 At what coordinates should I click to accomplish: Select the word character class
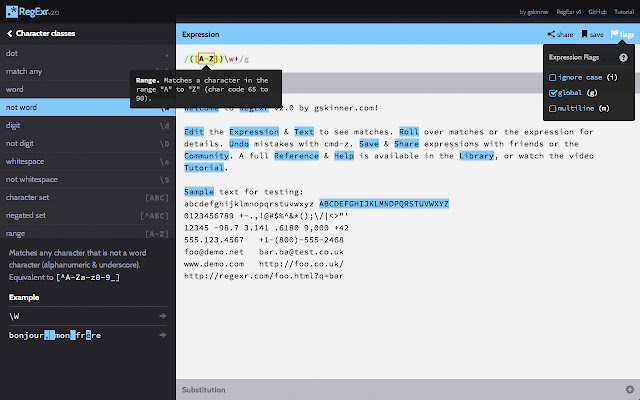pyautogui.click(x=87, y=89)
